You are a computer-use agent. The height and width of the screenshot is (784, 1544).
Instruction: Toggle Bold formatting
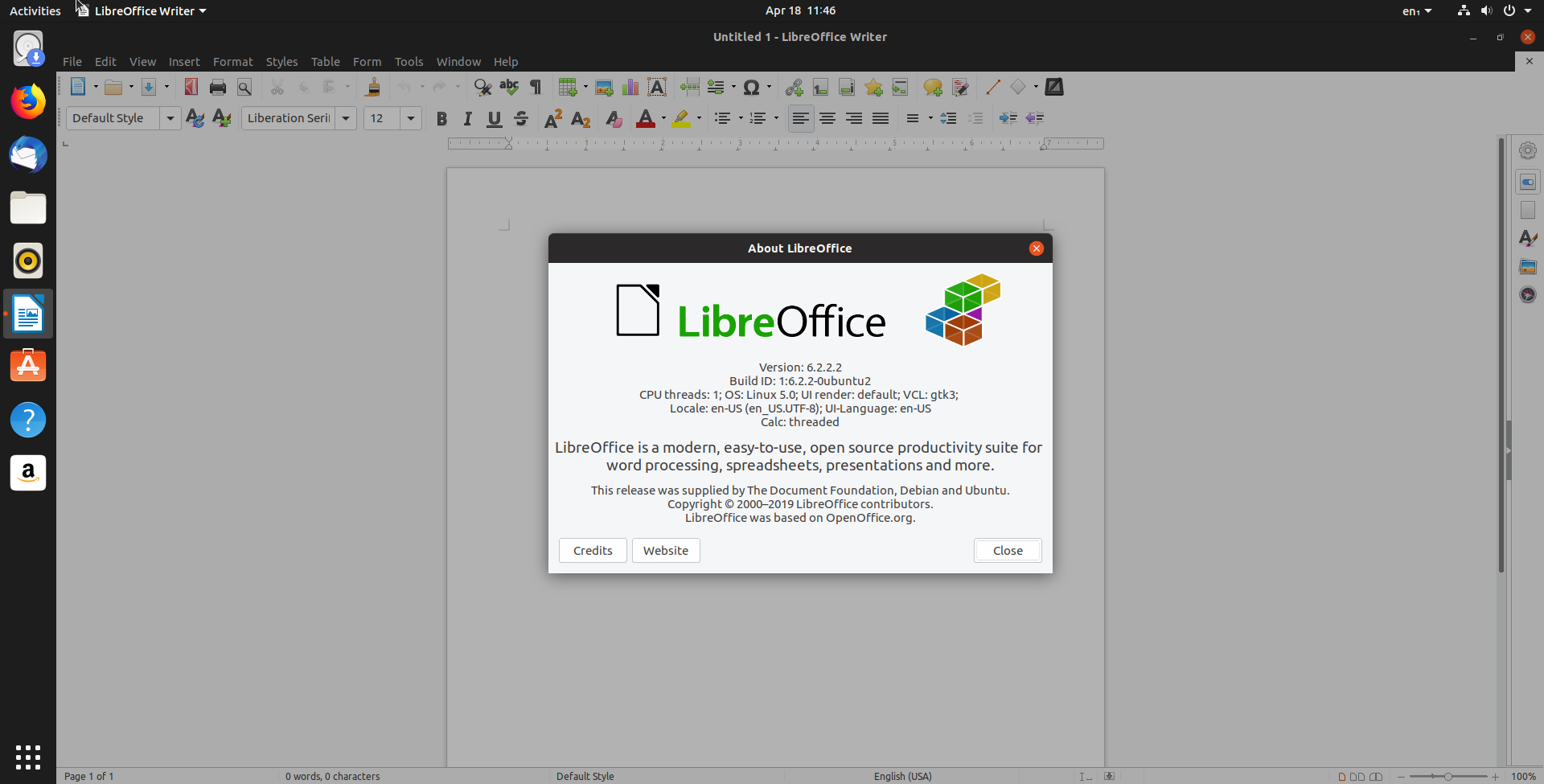(441, 118)
